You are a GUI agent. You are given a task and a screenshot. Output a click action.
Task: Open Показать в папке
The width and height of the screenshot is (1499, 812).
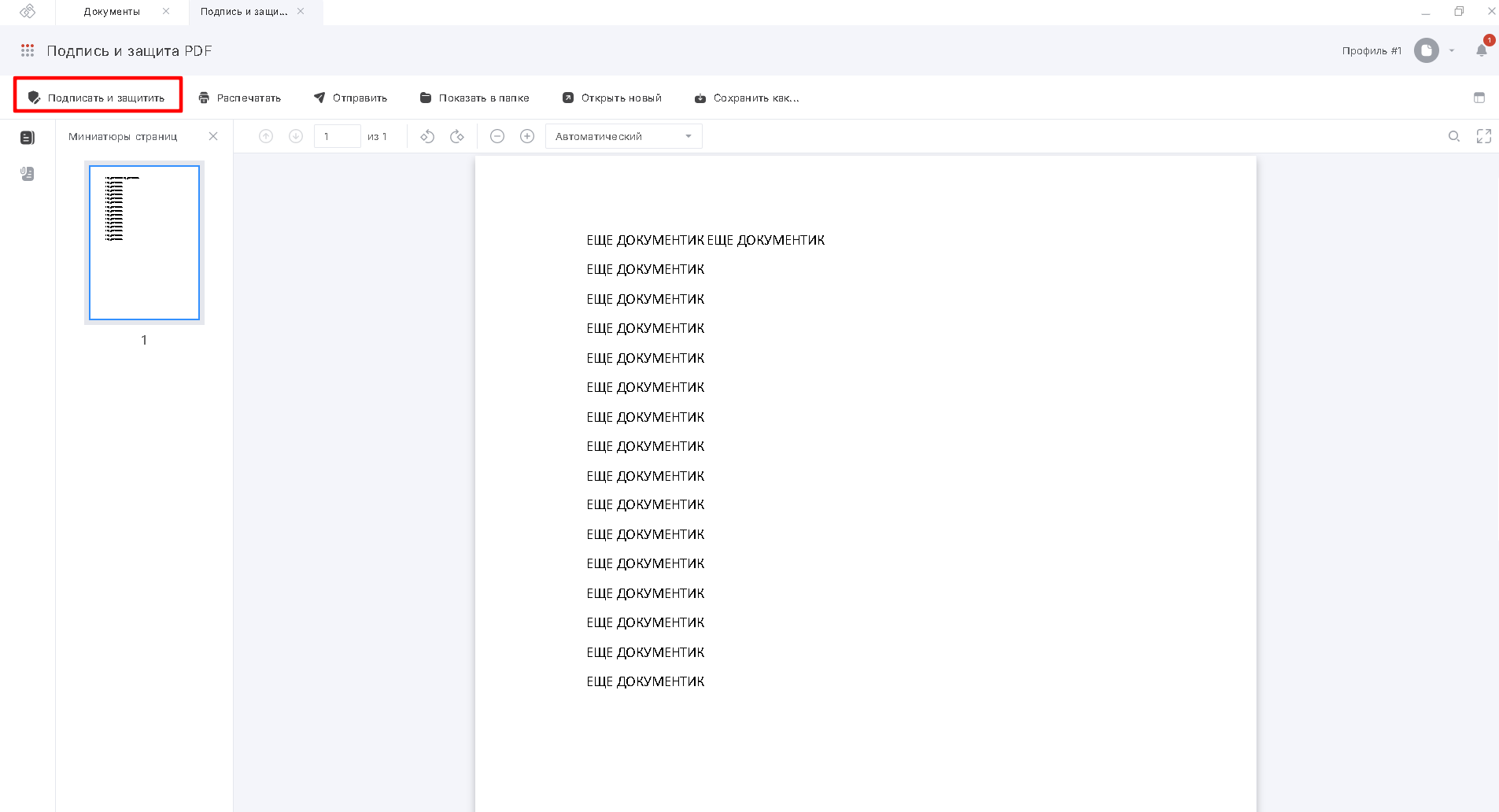tap(474, 98)
